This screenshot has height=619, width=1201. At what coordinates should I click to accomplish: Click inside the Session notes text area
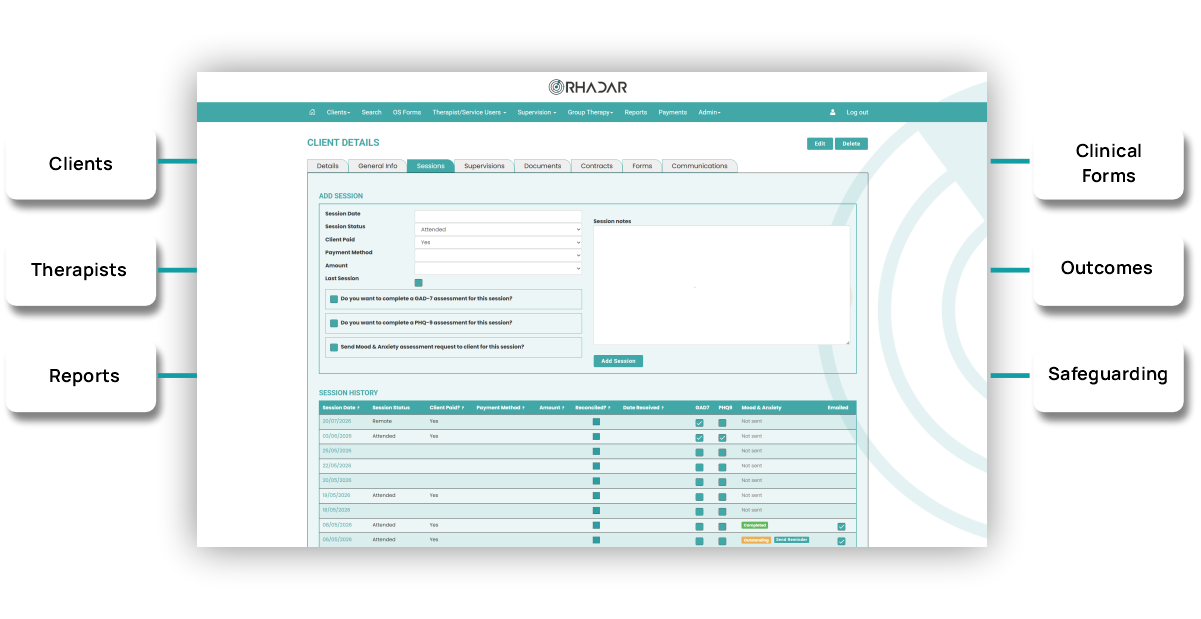[x=721, y=285]
